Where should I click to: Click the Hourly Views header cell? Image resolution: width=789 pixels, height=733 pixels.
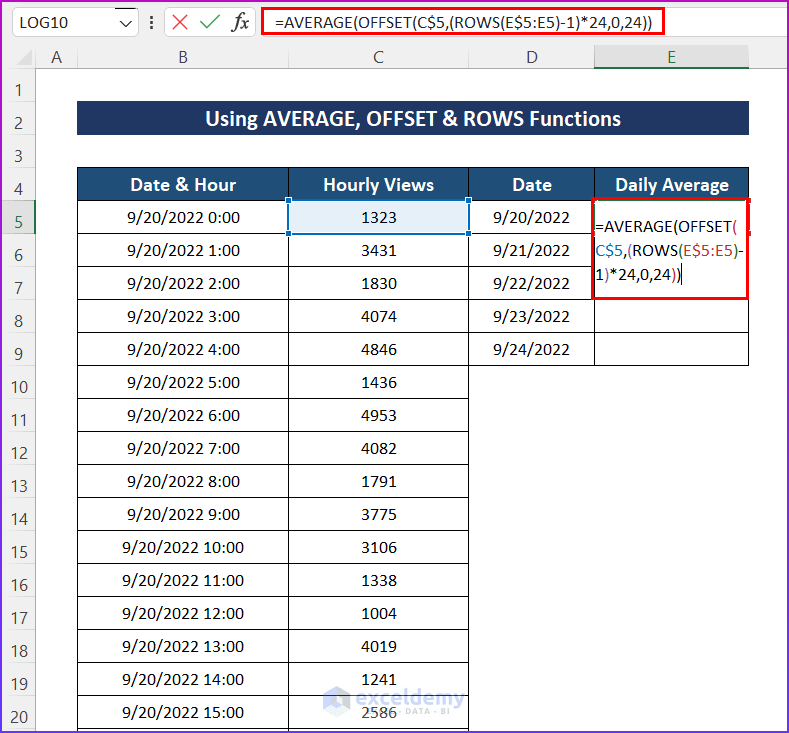click(378, 185)
